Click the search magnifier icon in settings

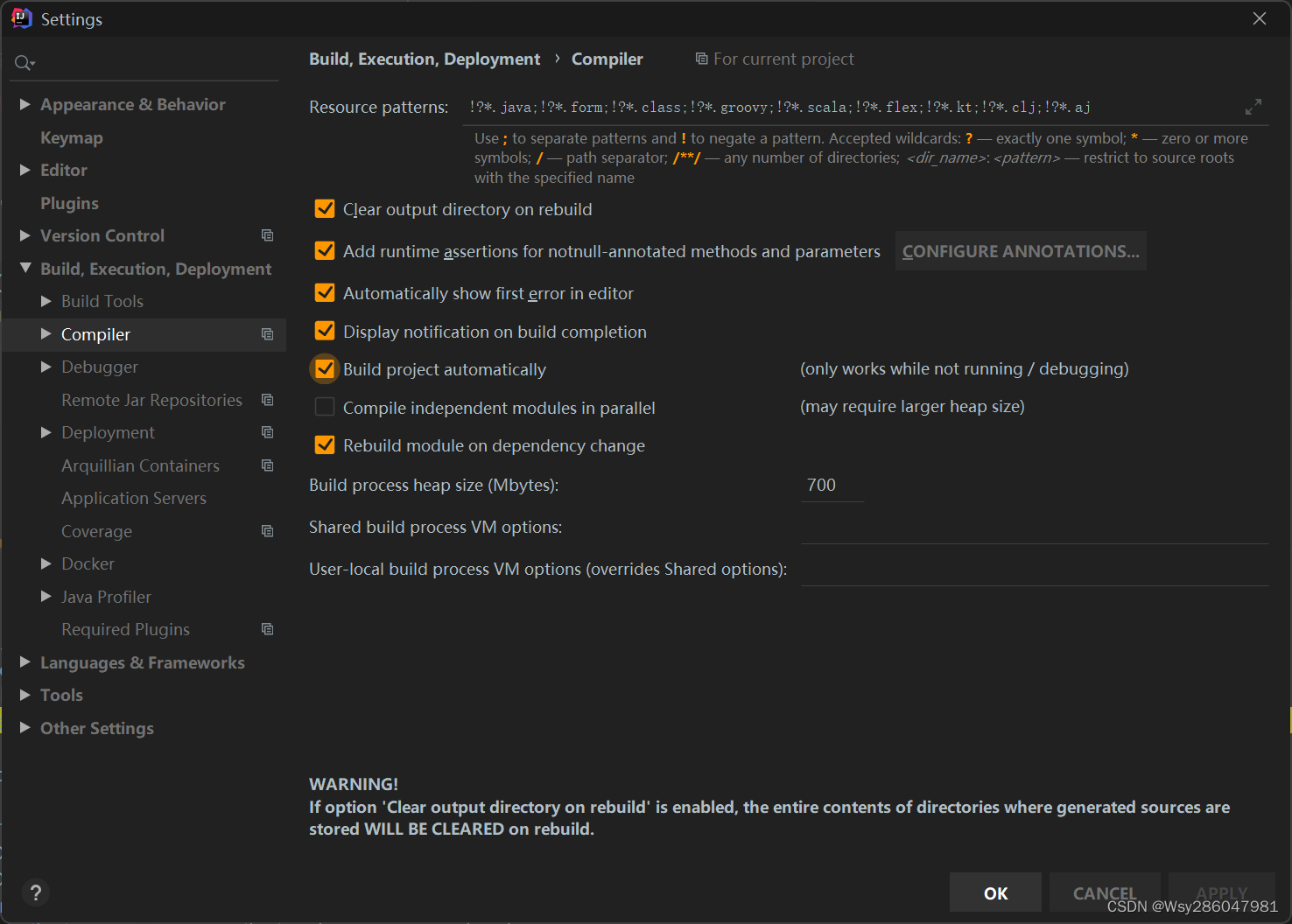24,63
